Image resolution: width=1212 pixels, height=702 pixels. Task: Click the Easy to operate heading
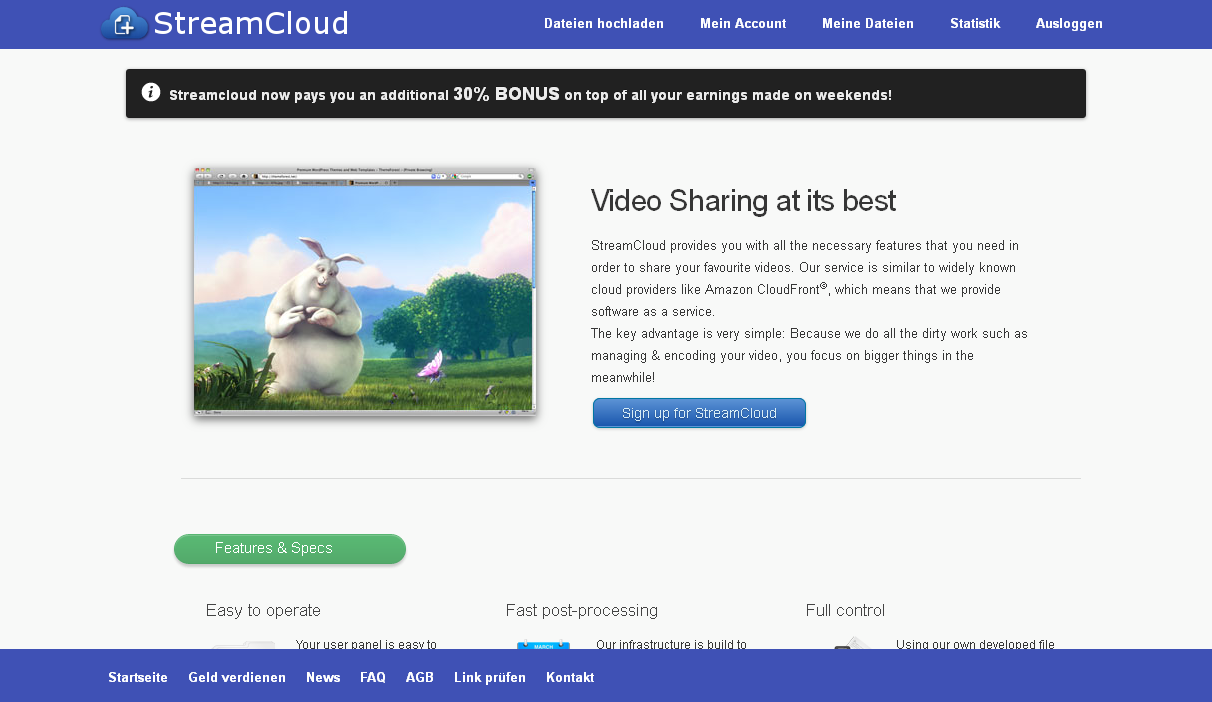263,611
